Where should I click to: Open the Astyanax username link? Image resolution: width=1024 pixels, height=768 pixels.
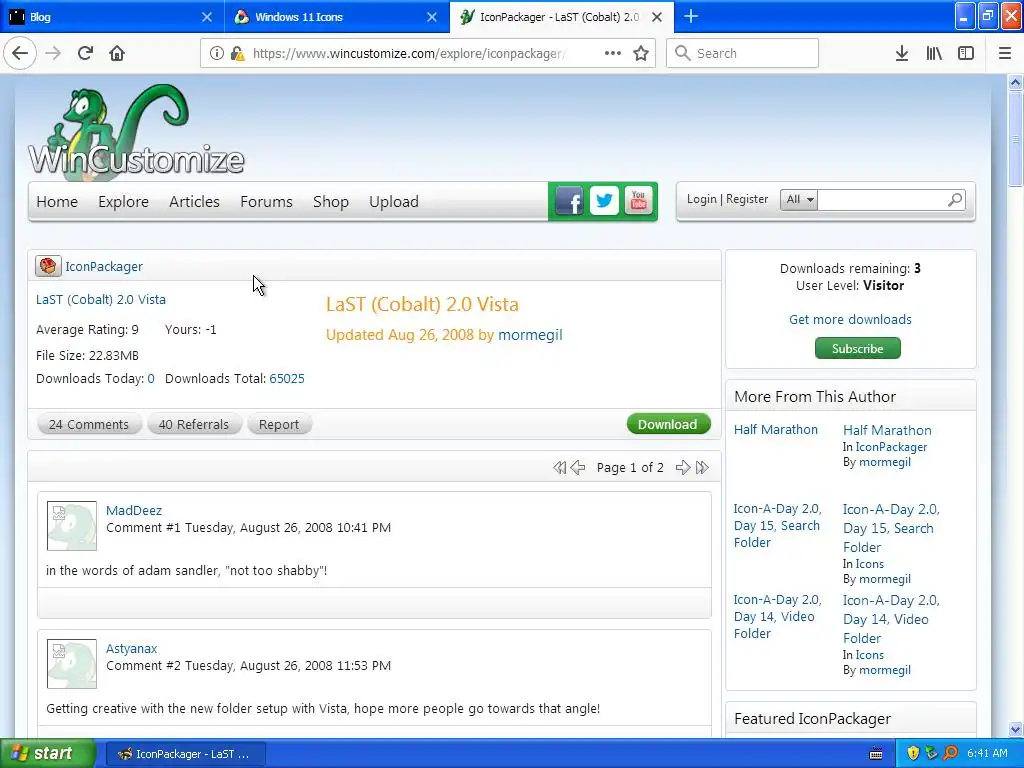click(x=131, y=648)
